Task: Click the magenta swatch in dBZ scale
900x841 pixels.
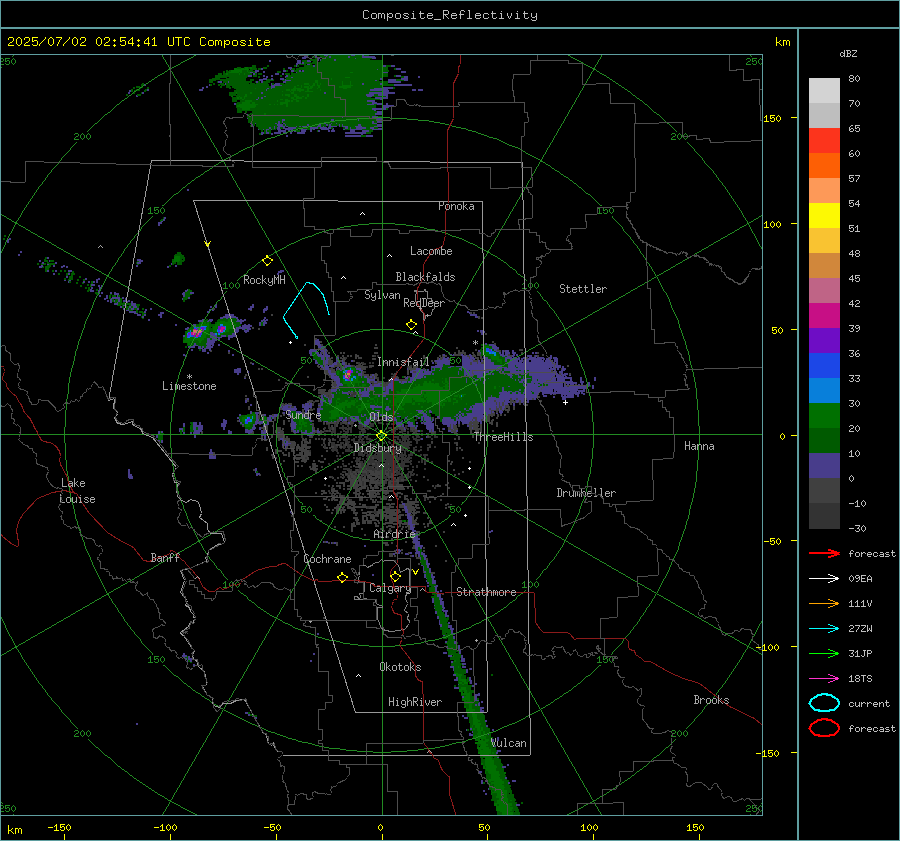Action: 824,316
